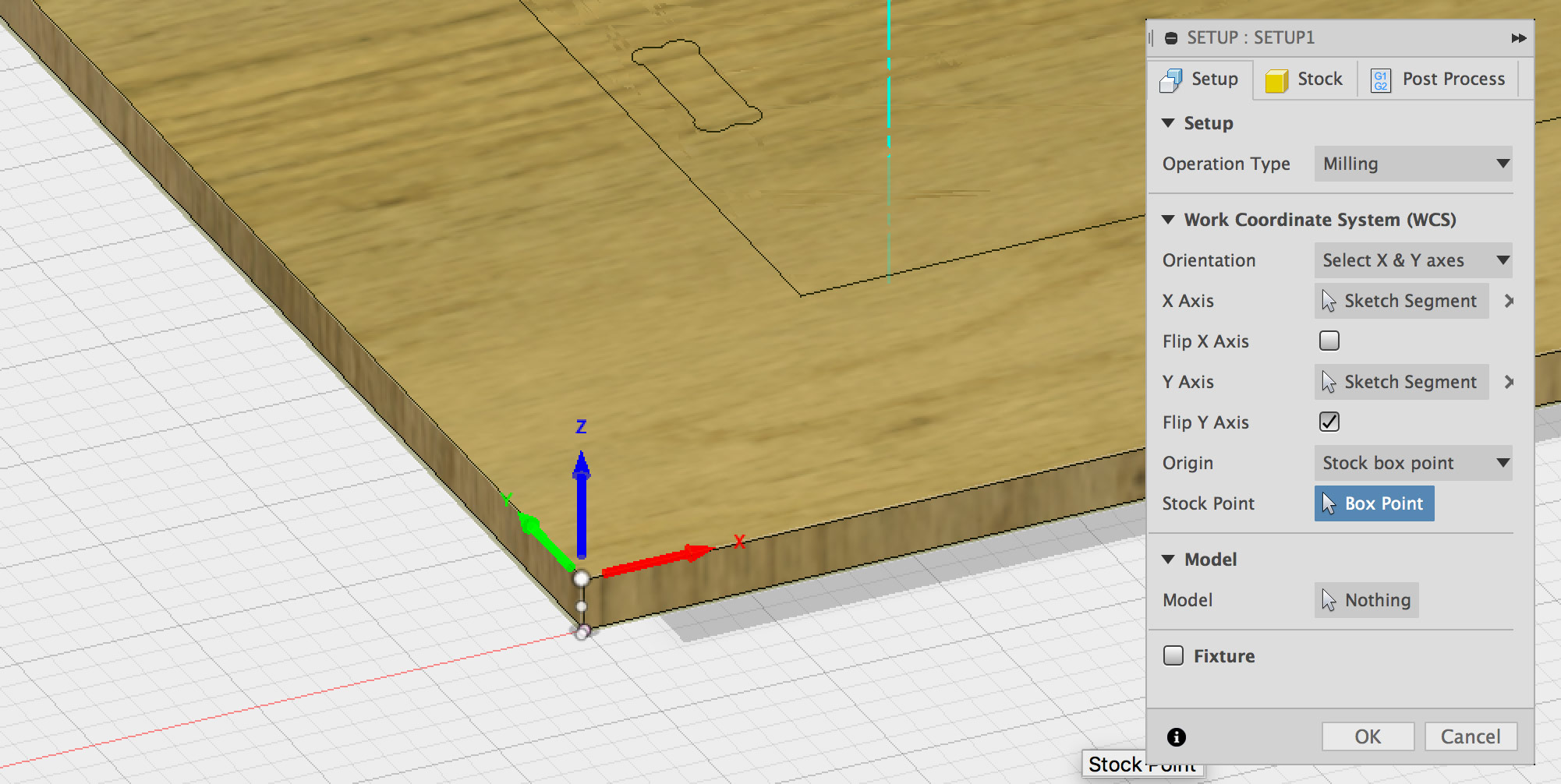Select the G1/G2 Post Process icon
1561x784 pixels.
(x=1380, y=79)
